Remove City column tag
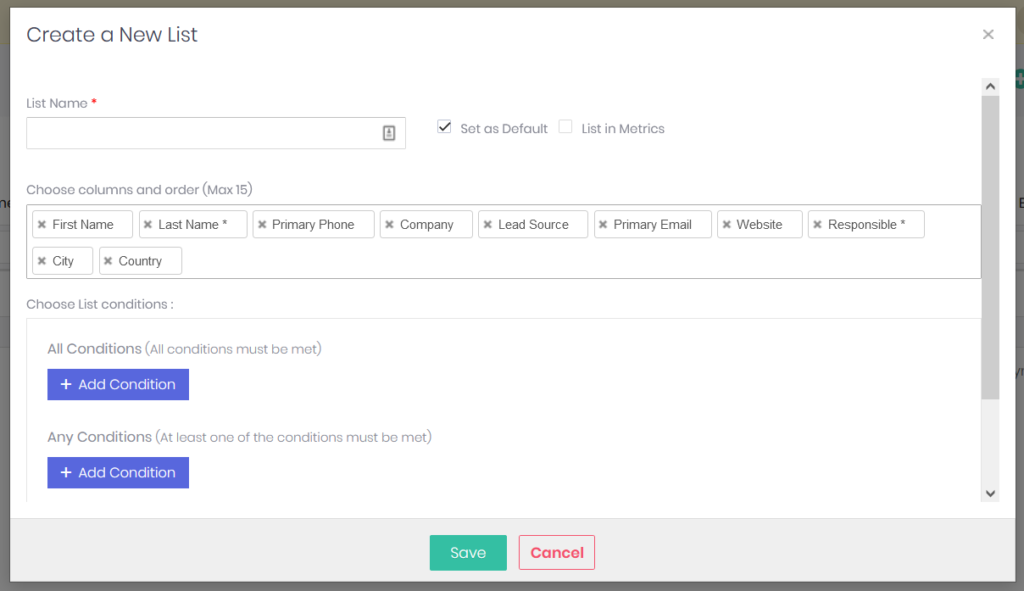The height and width of the screenshot is (591, 1024). (42, 261)
